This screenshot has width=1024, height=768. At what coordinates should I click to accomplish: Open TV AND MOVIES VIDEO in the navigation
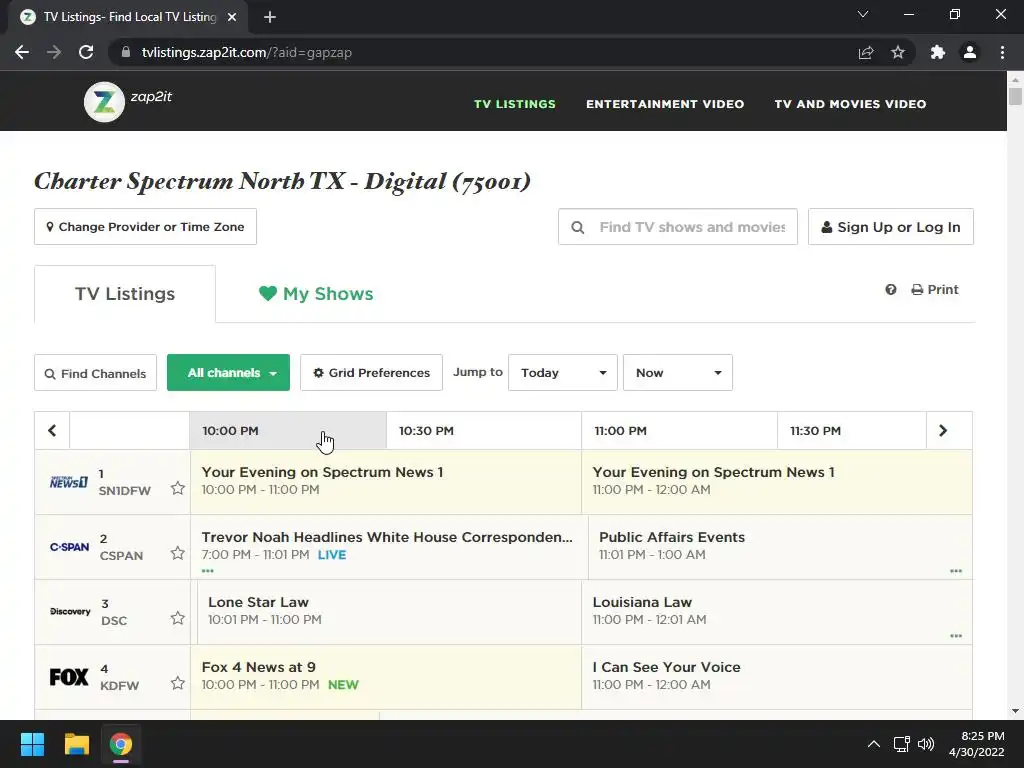click(850, 104)
